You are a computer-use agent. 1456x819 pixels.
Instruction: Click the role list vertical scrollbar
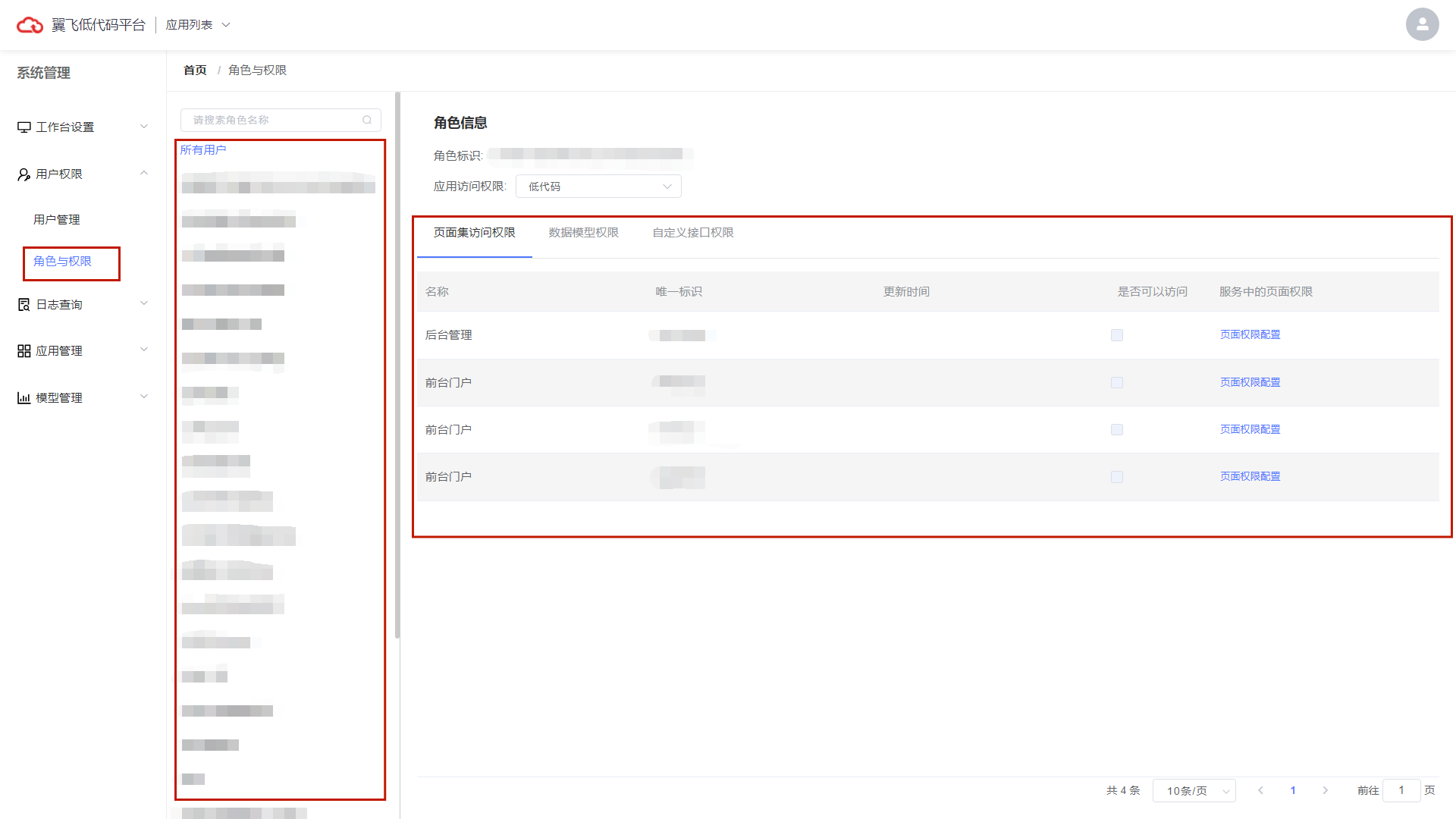click(397, 366)
